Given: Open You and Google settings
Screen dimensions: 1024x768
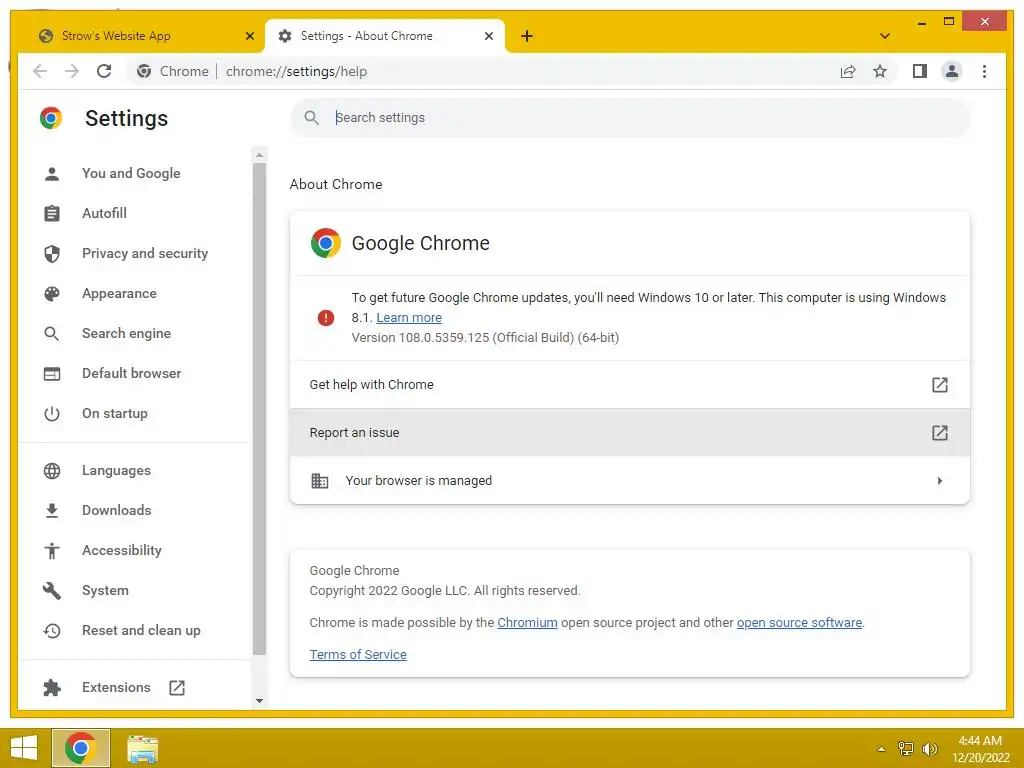Looking at the screenshot, I should coord(131,173).
